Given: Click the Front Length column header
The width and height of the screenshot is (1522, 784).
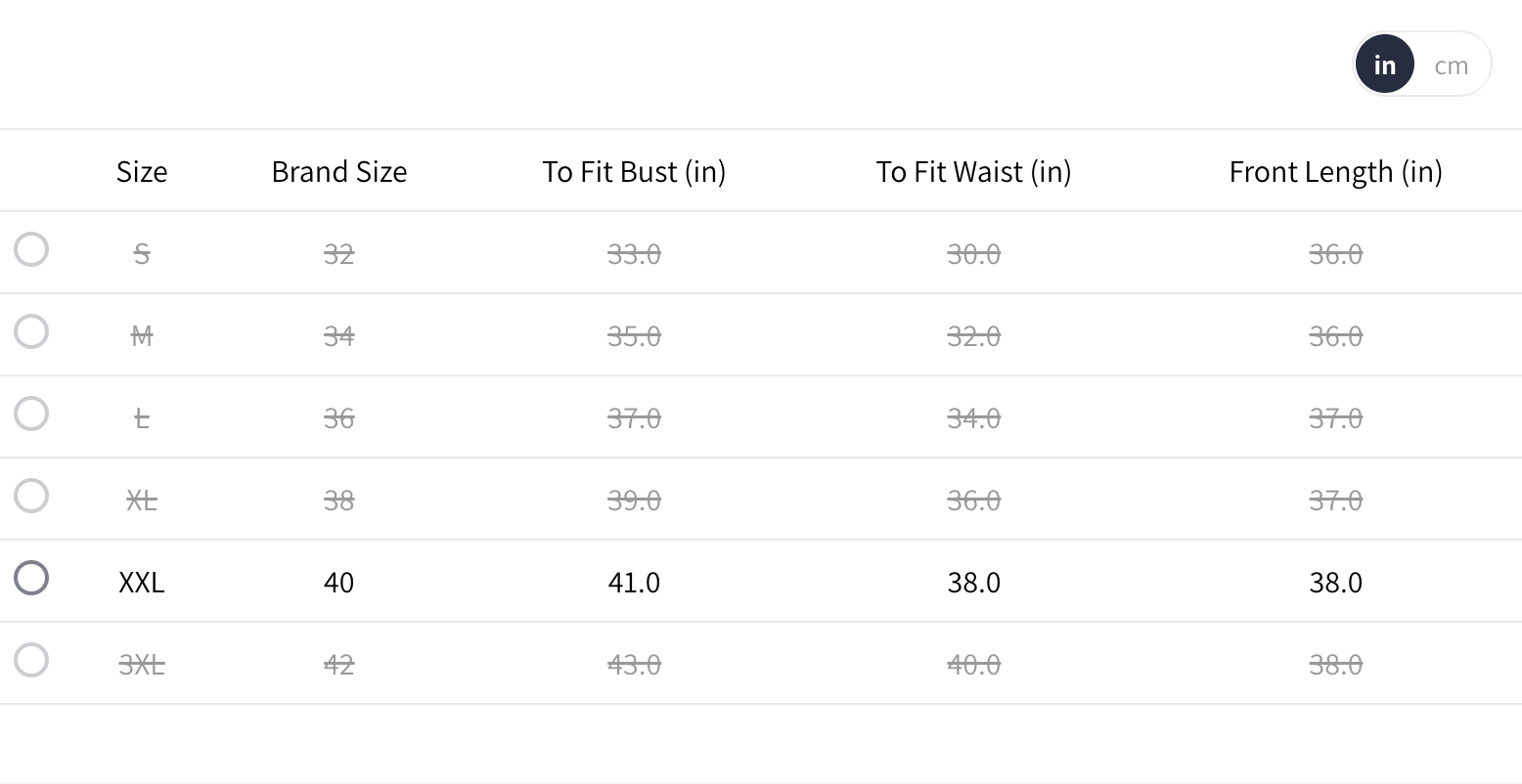Looking at the screenshot, I should 1335,172.
